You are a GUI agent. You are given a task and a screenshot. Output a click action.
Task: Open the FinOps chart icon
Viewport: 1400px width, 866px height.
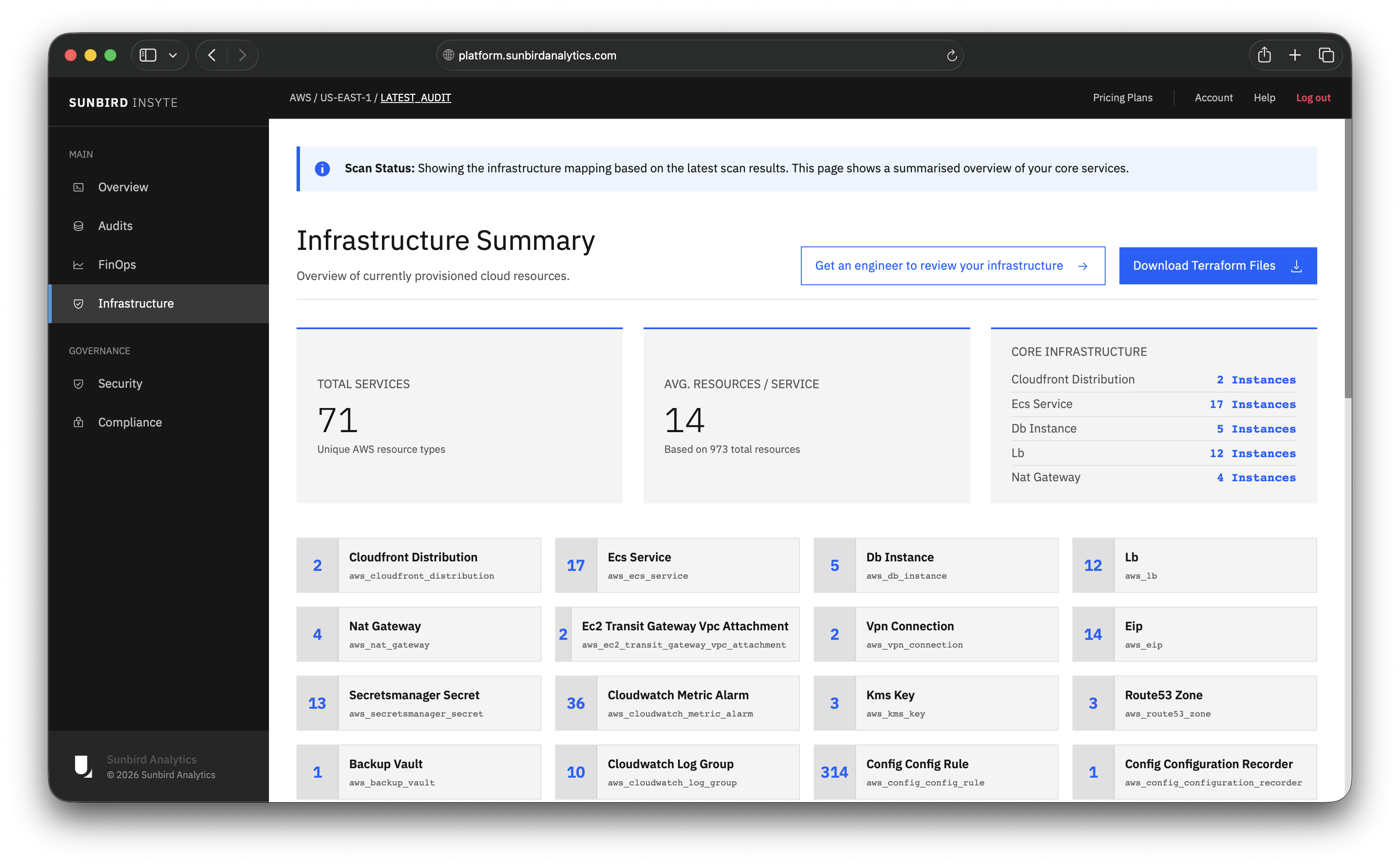coord(78,265)
